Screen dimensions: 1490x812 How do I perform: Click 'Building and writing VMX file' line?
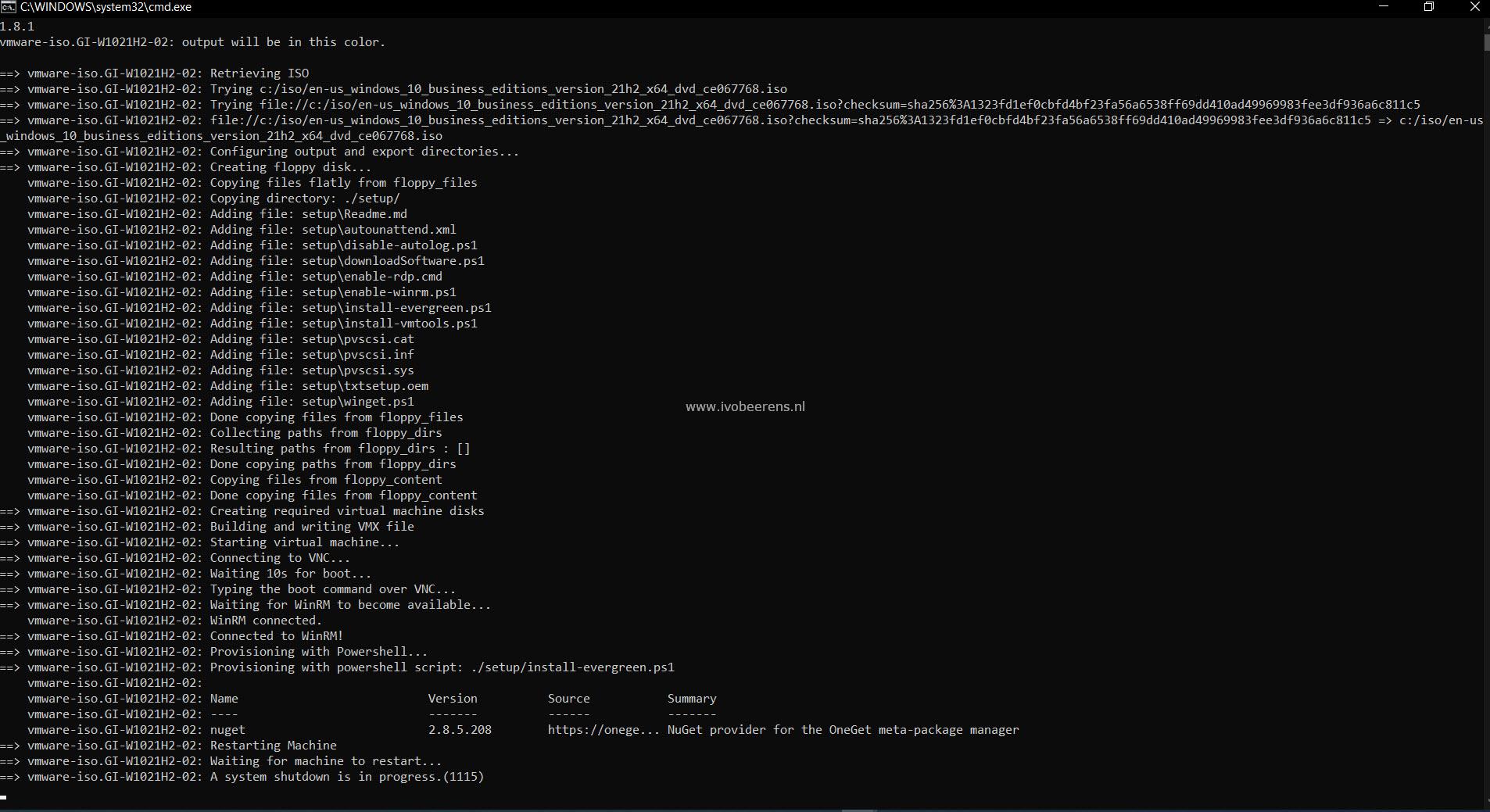click(x=312, y=527)
